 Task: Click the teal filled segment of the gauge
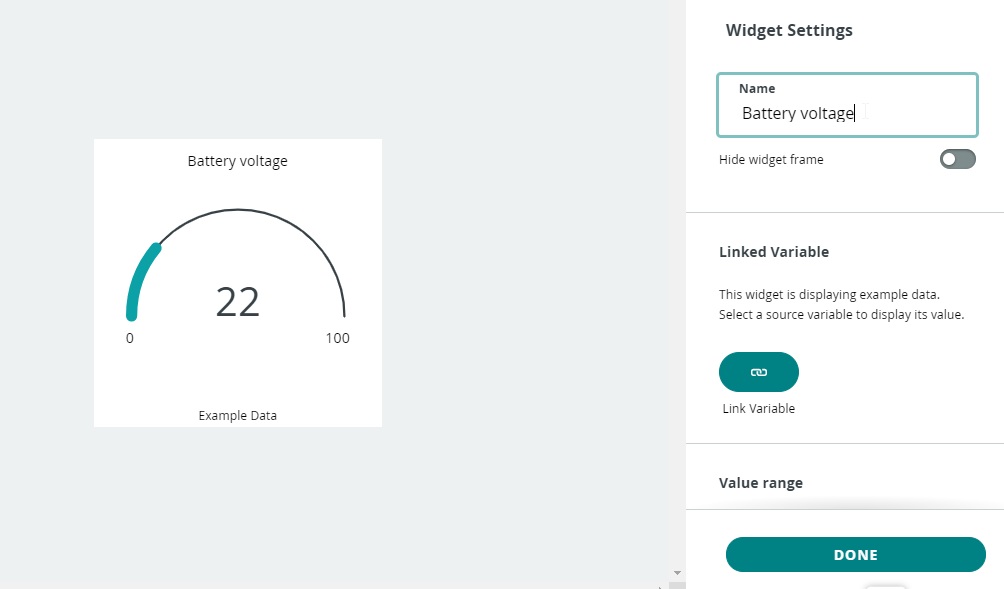pyautogui.click(x=140, y=278)
